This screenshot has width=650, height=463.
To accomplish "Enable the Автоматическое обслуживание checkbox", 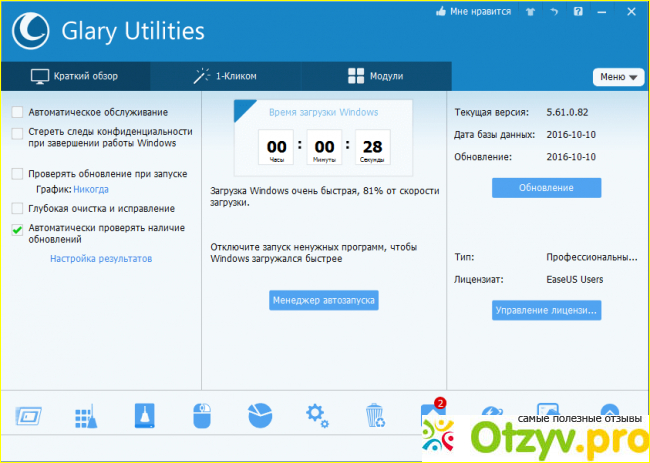I will pos(17,112).
